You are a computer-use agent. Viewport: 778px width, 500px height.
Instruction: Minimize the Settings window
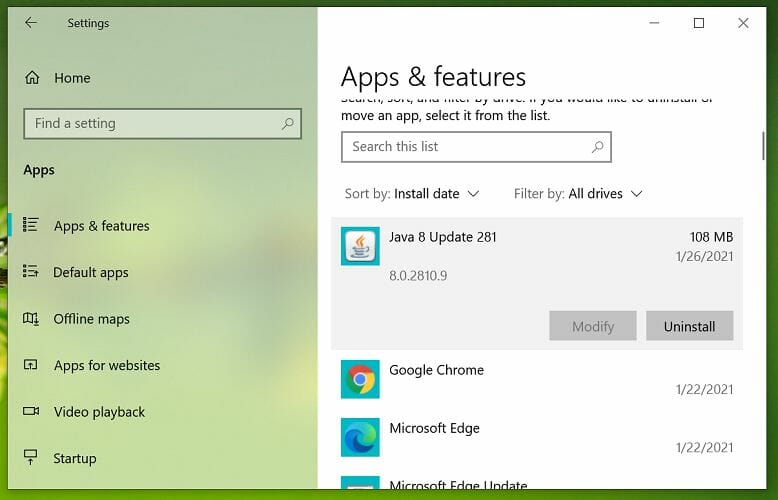(654, 23)
